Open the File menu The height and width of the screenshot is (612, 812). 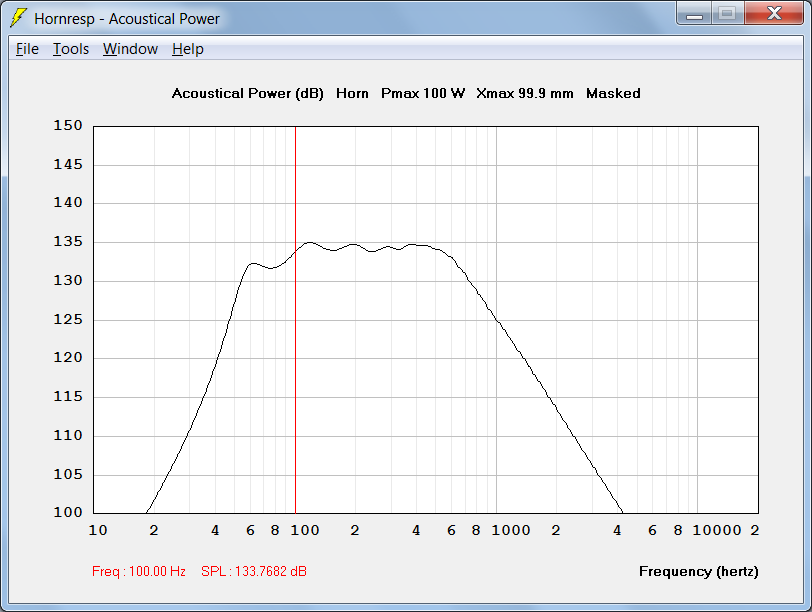[27, 49]
